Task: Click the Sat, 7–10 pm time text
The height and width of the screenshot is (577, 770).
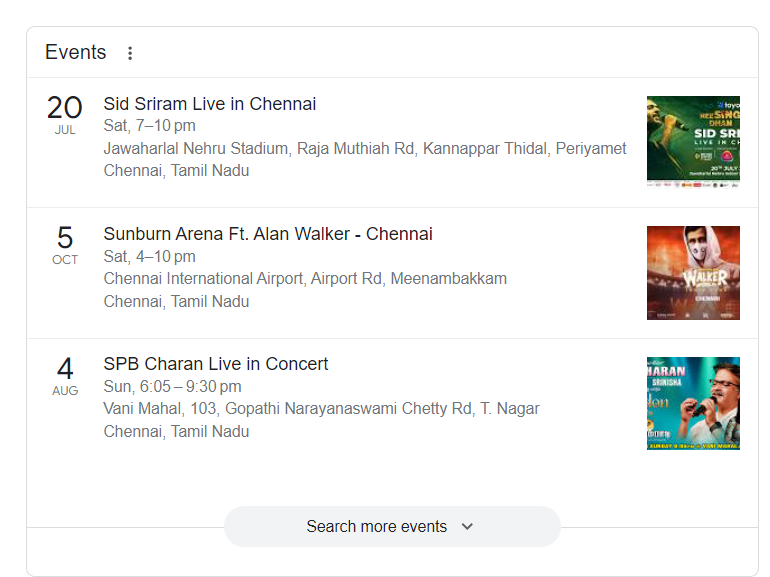Action: 150,126
